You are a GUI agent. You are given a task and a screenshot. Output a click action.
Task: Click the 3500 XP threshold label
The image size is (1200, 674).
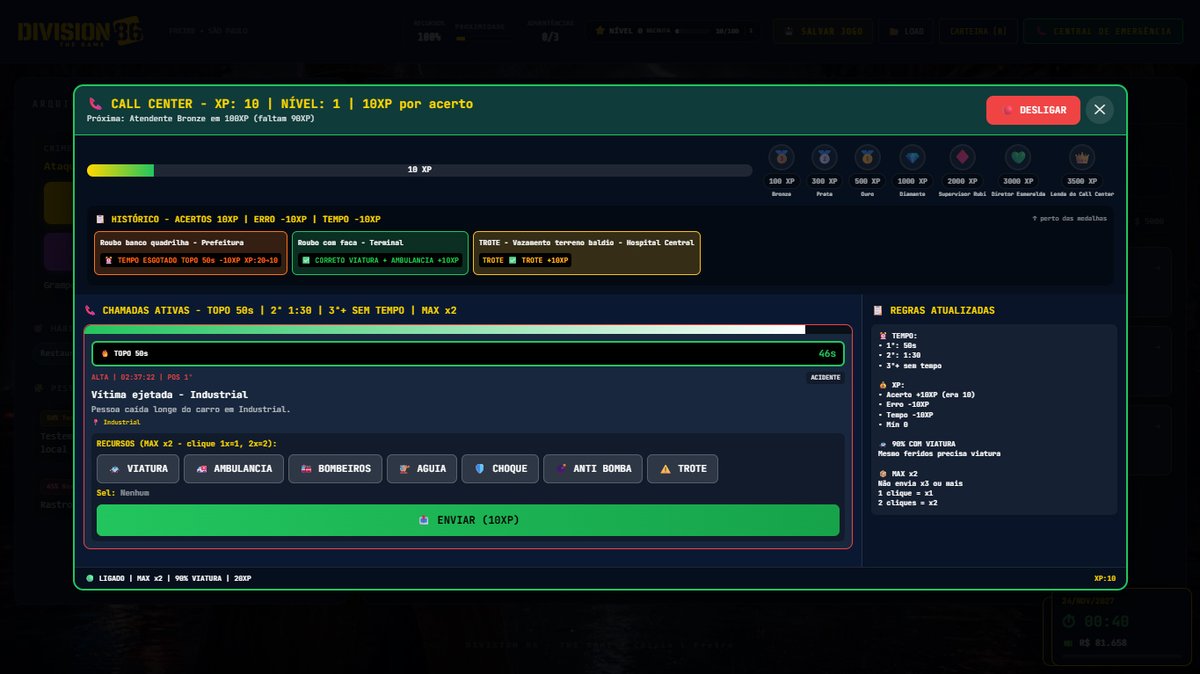[x=1081, y=181]
